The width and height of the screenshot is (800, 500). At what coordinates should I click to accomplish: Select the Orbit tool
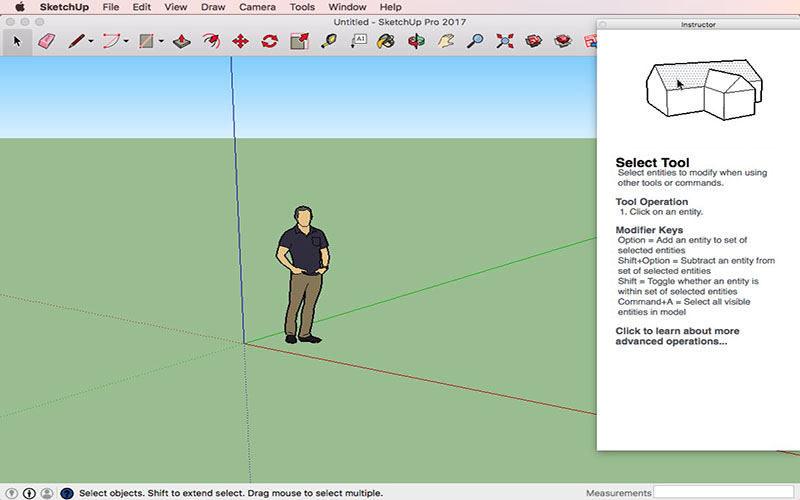tap(416, 41)
